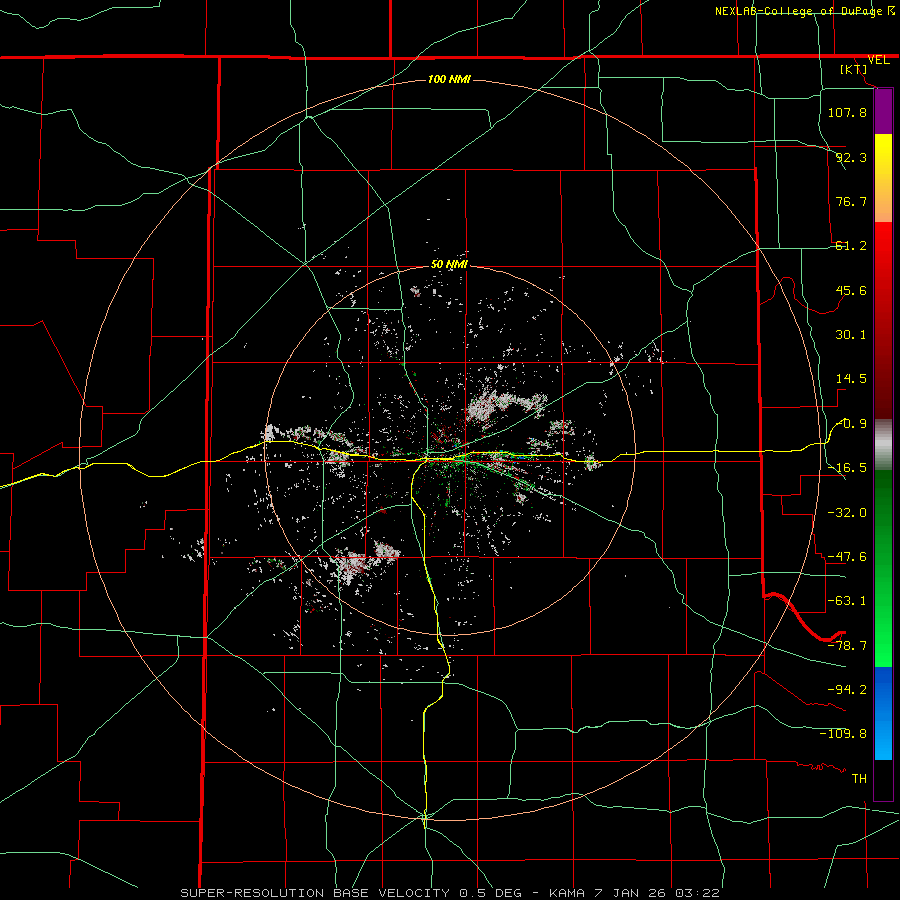The width and height of the screenshot is (900, 900).
Task: Click the 92.3 velocity scale value
Action: pos(851,157)
